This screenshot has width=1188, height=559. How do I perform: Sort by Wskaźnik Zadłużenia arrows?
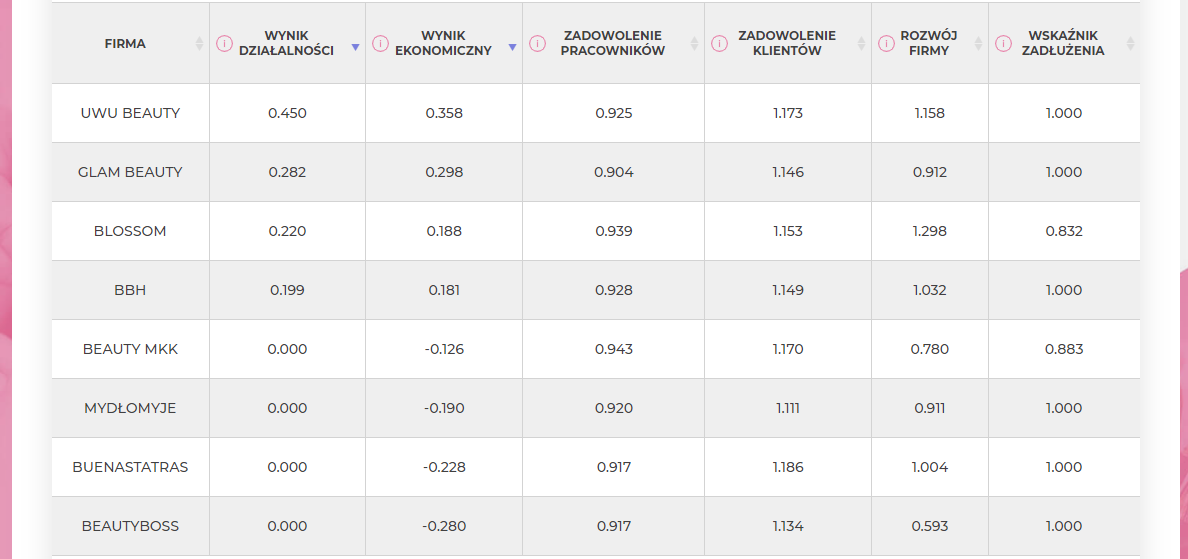tap(1130, 44)
